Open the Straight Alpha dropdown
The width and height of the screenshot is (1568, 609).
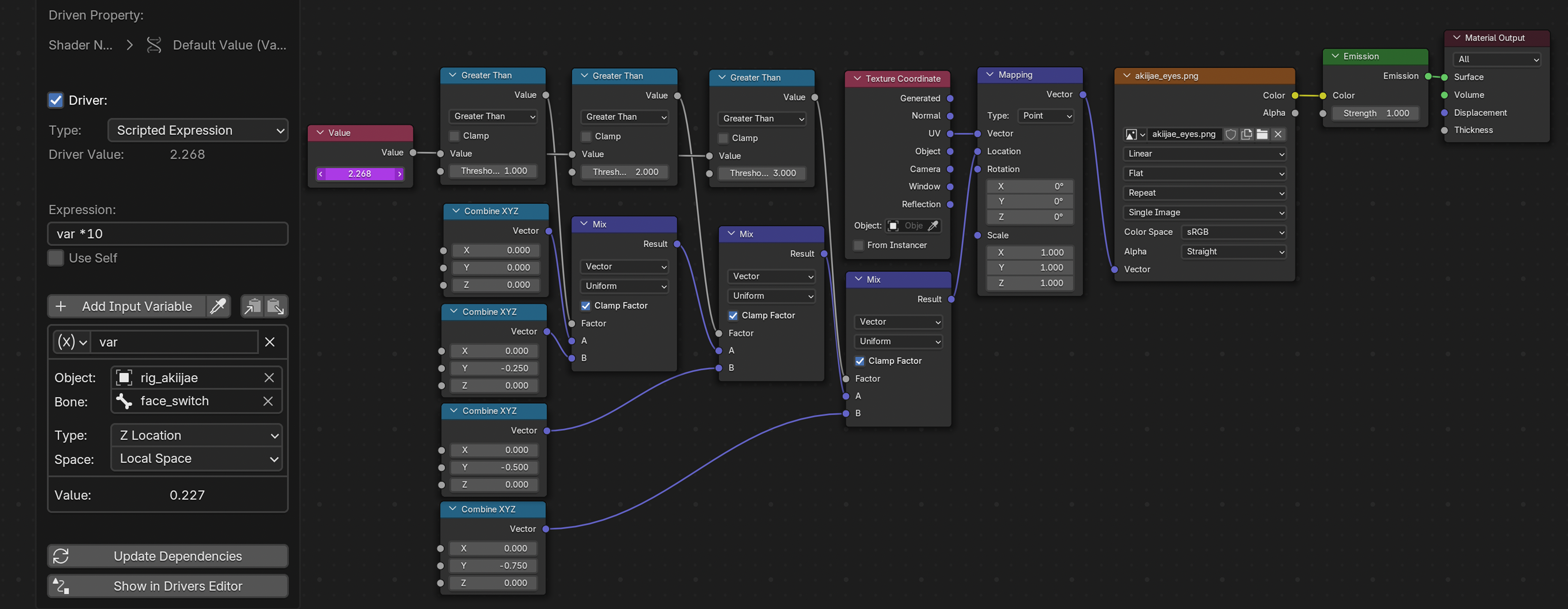tap(1233, 251)
